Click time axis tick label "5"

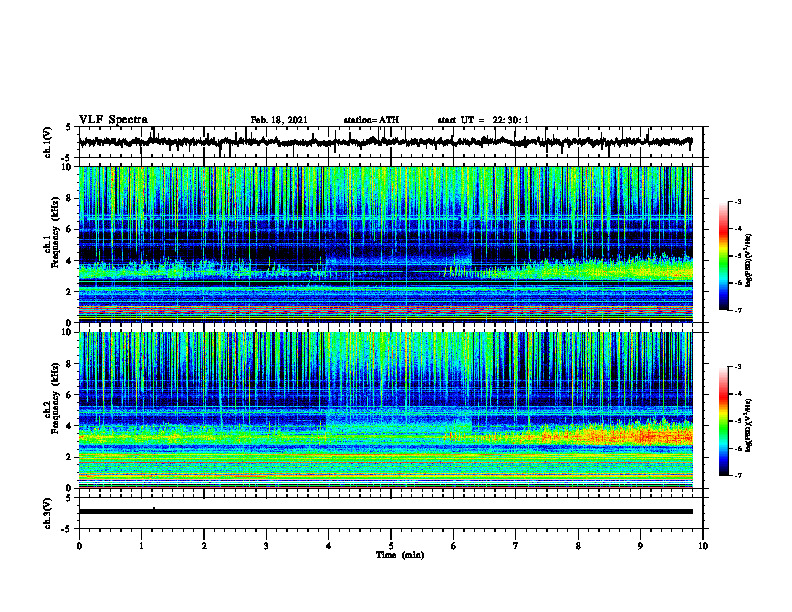pyautogui.click(x=391, y=546)
